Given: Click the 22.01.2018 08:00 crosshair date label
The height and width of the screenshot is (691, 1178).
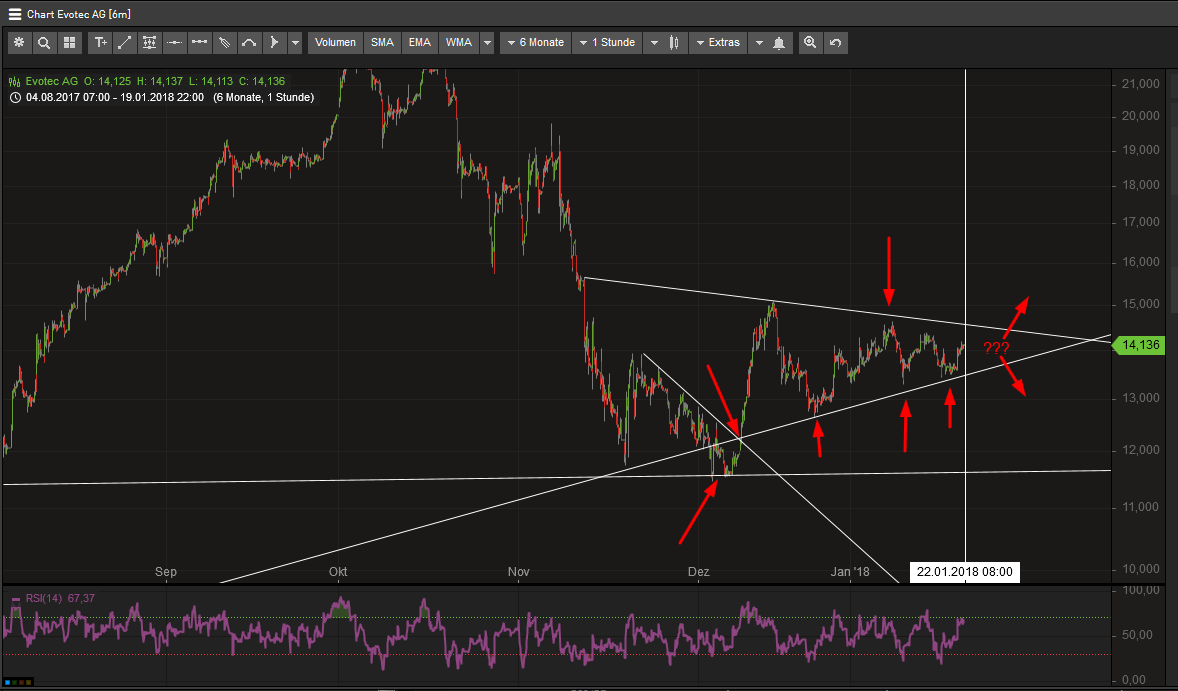Looking at the screenshot, I should tap(965, 572).
